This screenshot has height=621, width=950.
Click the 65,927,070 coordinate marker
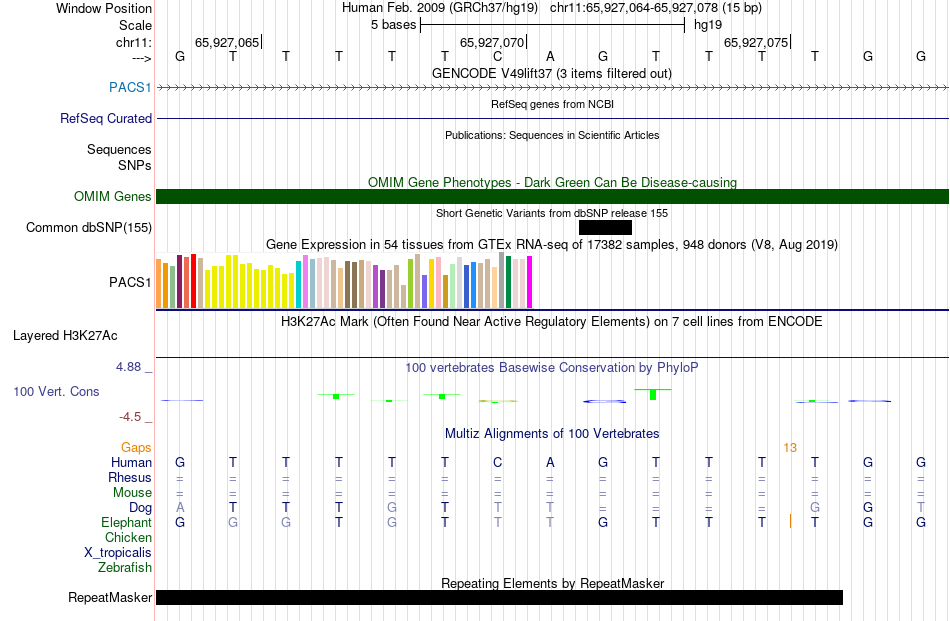coord(492,42)
